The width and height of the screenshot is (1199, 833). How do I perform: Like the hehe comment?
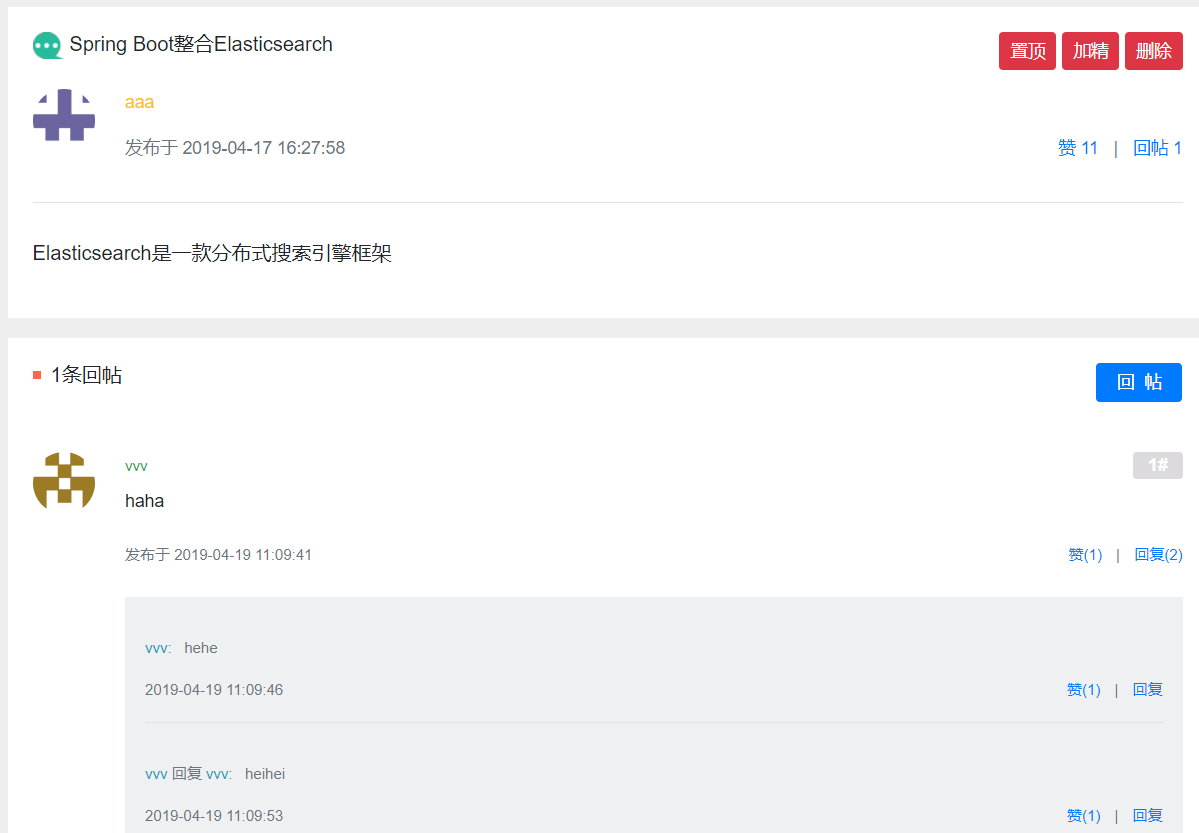1084,690
